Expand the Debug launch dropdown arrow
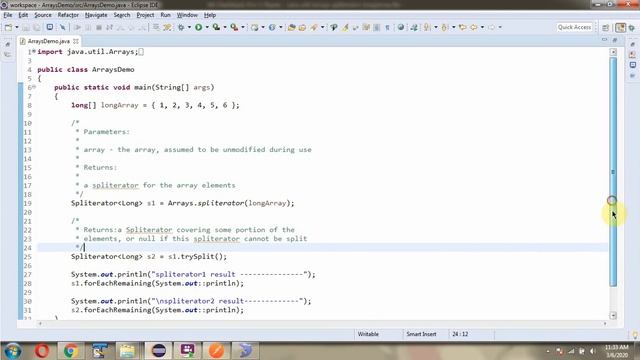 (x=189, y=27)
